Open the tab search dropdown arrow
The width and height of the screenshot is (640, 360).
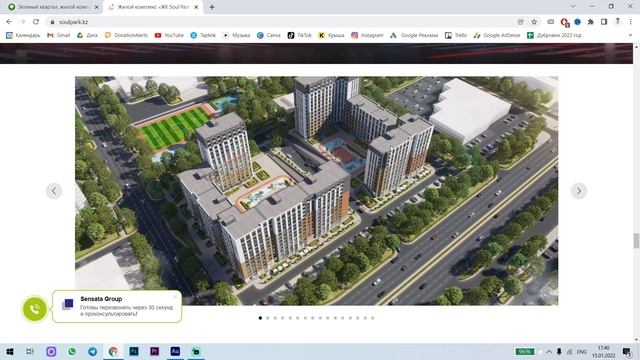[573, 6]
